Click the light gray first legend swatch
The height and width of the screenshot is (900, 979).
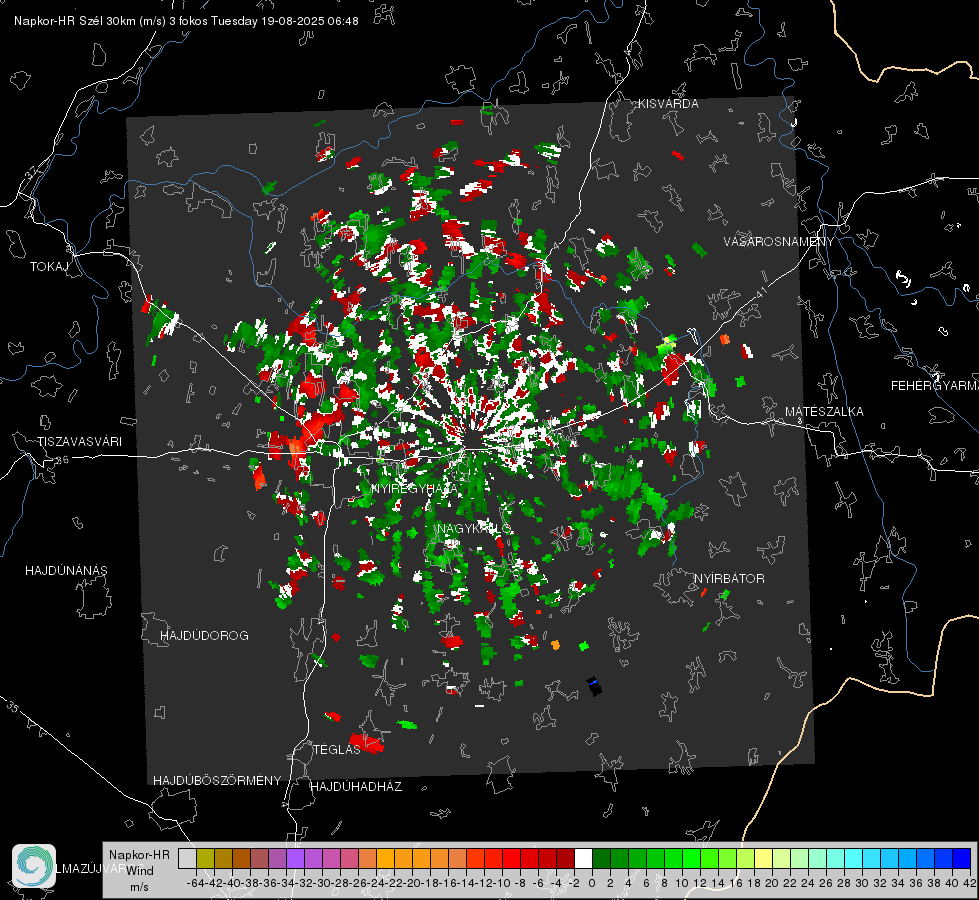(x=187, y=858)
